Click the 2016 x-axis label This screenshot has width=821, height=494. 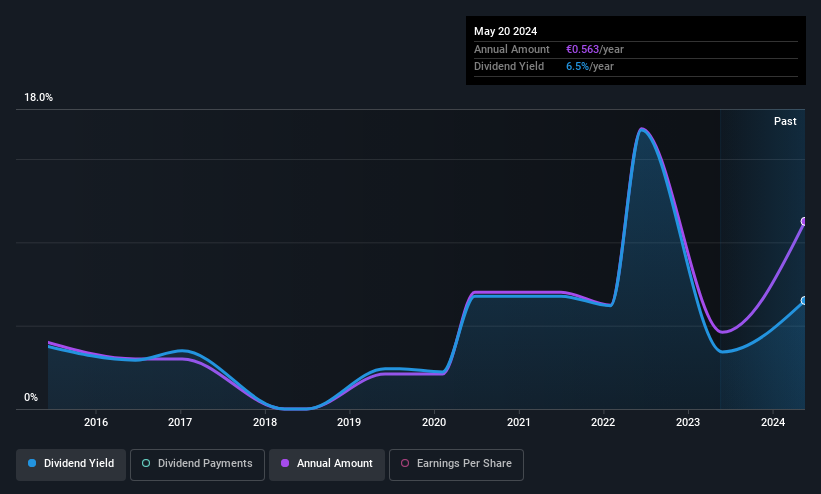pos(96,422)
